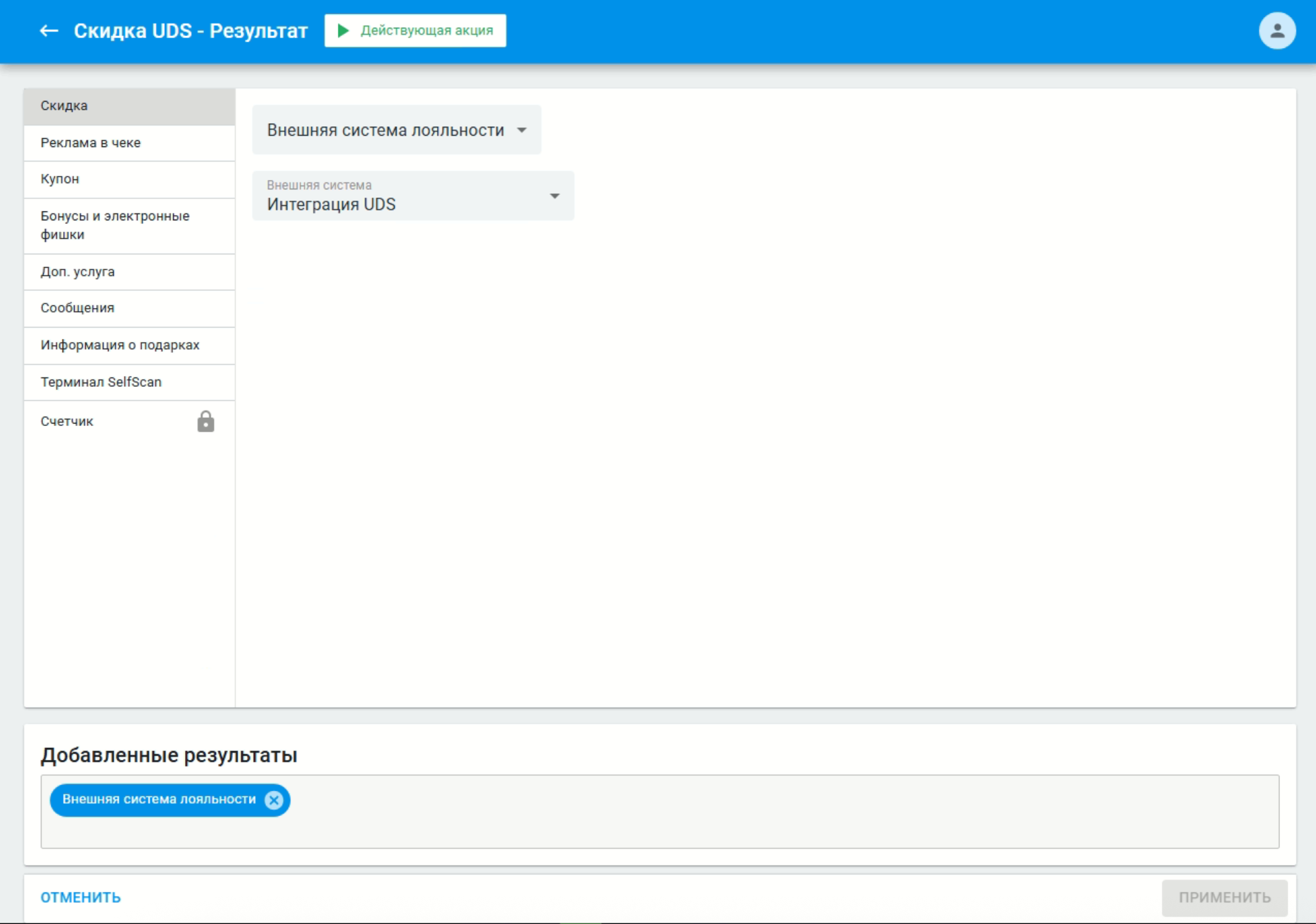Open the user profile avatar
This screenshot has width=1316, height=924.
(1276, 30)
